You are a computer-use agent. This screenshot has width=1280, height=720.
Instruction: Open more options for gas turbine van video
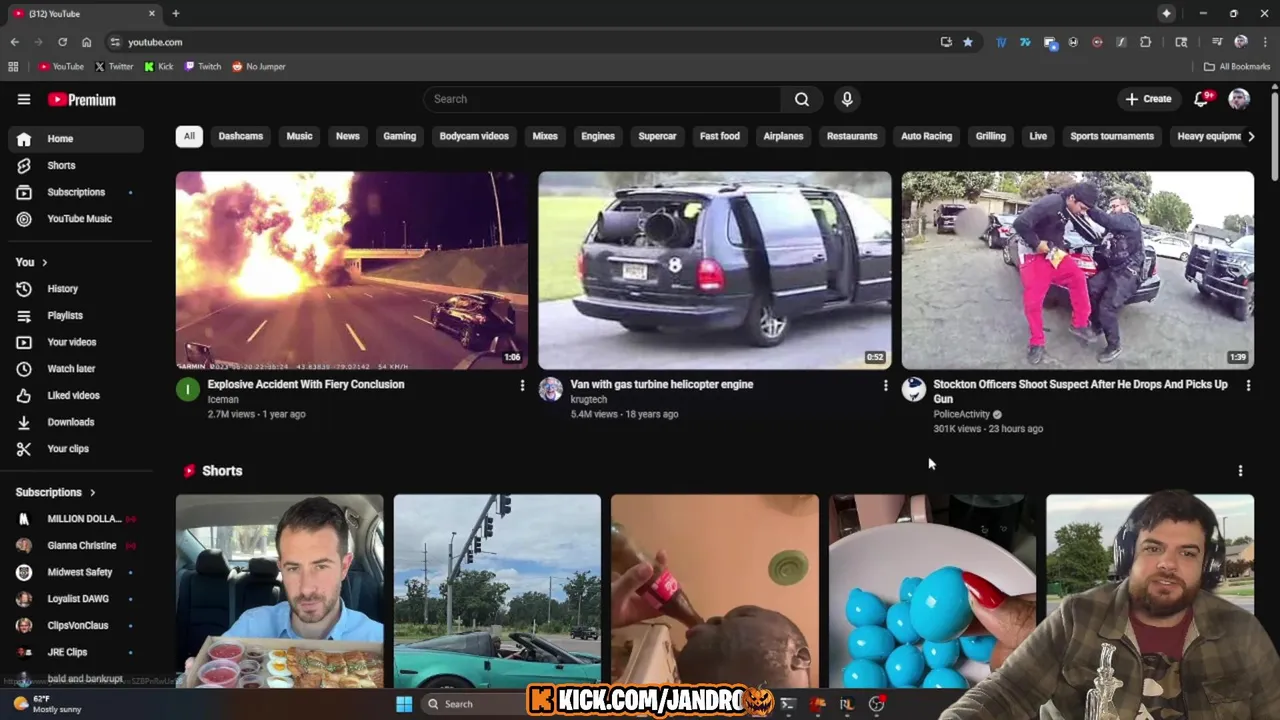click(885, 385)
